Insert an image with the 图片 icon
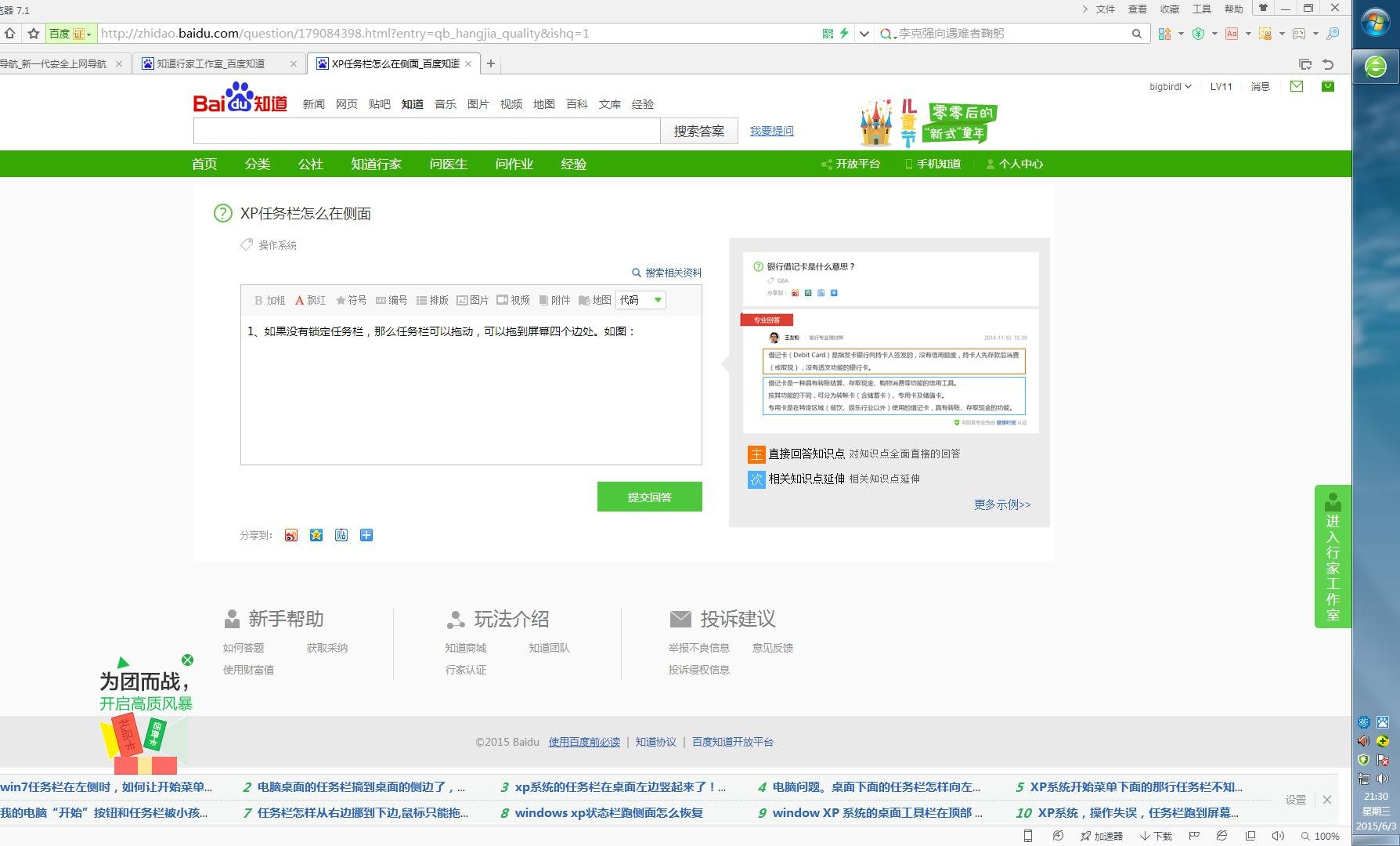Image resolution: width=1400 pixels, height=846 pixels. point(473,299)
